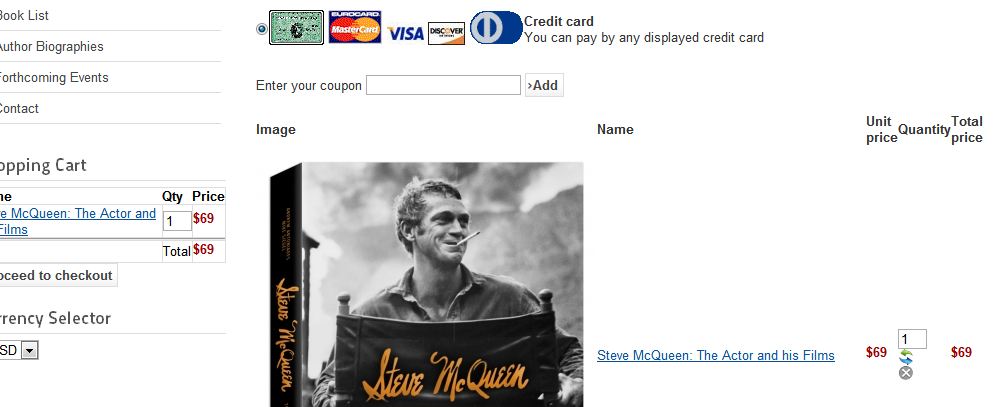
Task: Open the currency selector dropdown
Action: [29, 350]
